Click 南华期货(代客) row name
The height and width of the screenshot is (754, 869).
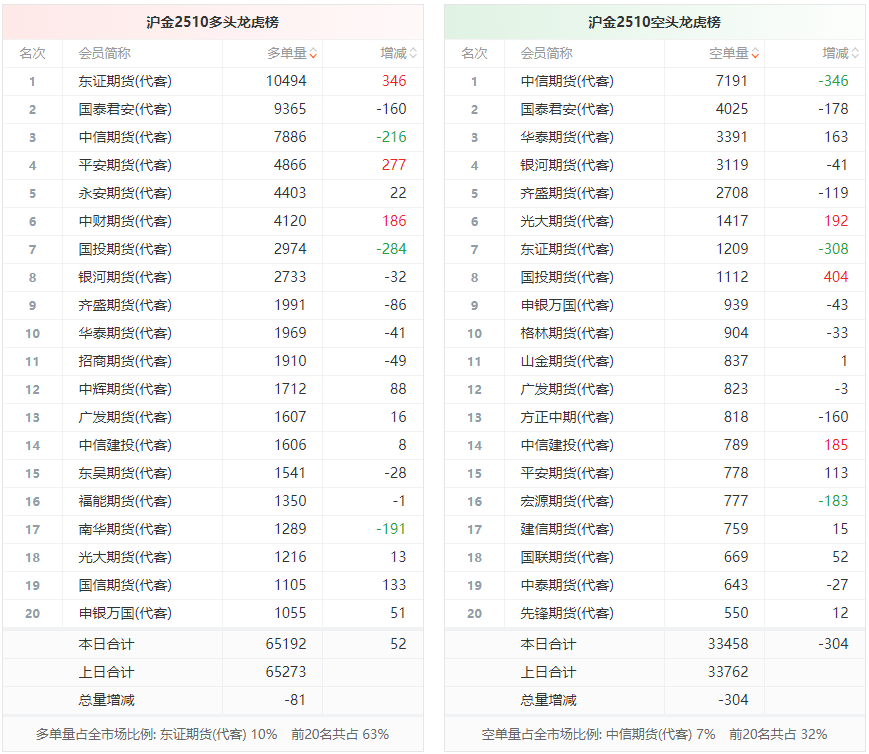pos(125,529)
